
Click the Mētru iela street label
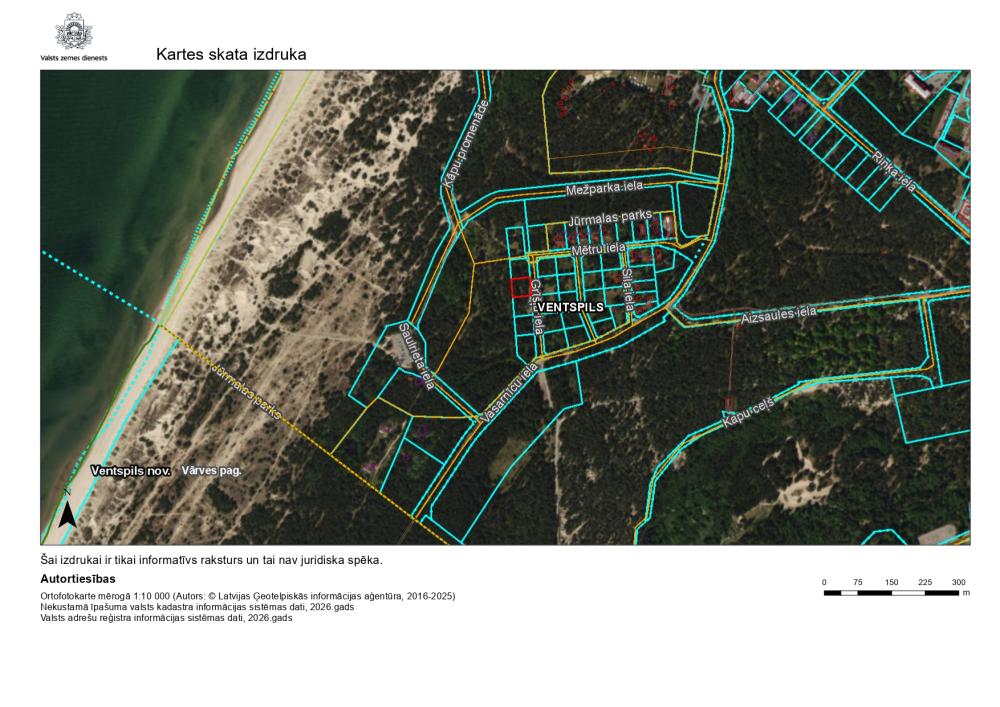[598, 247]
